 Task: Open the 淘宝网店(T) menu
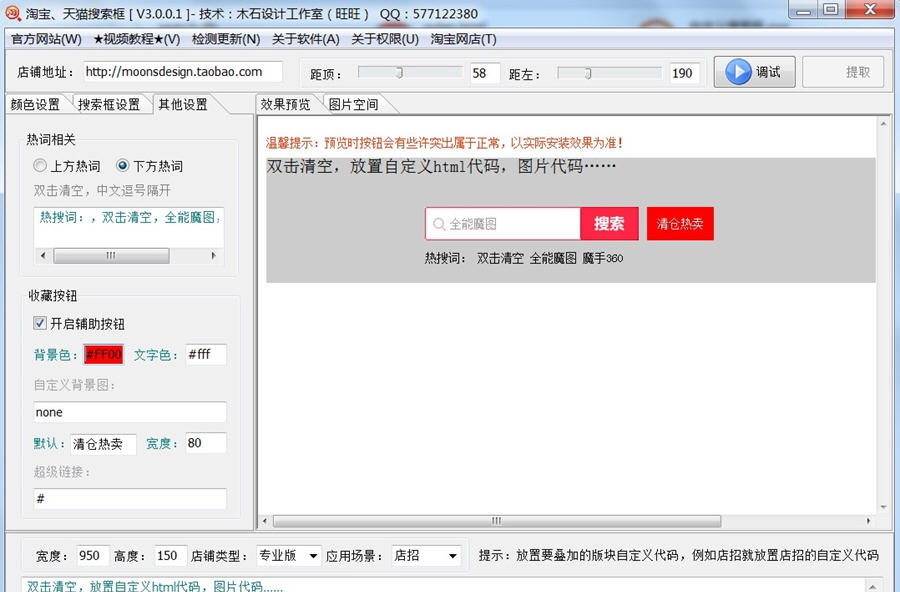click(464, 39)
